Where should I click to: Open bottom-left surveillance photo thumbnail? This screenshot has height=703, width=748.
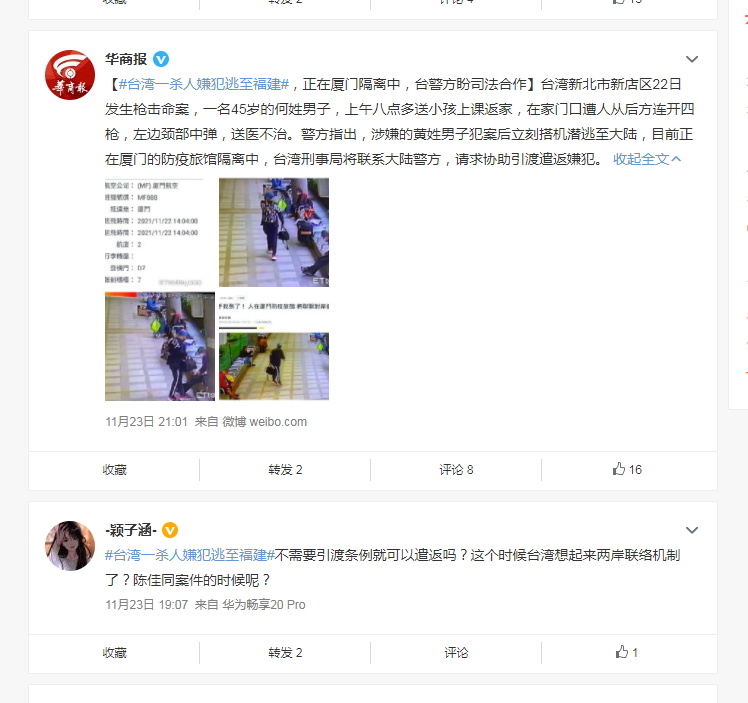pos(160,346)
